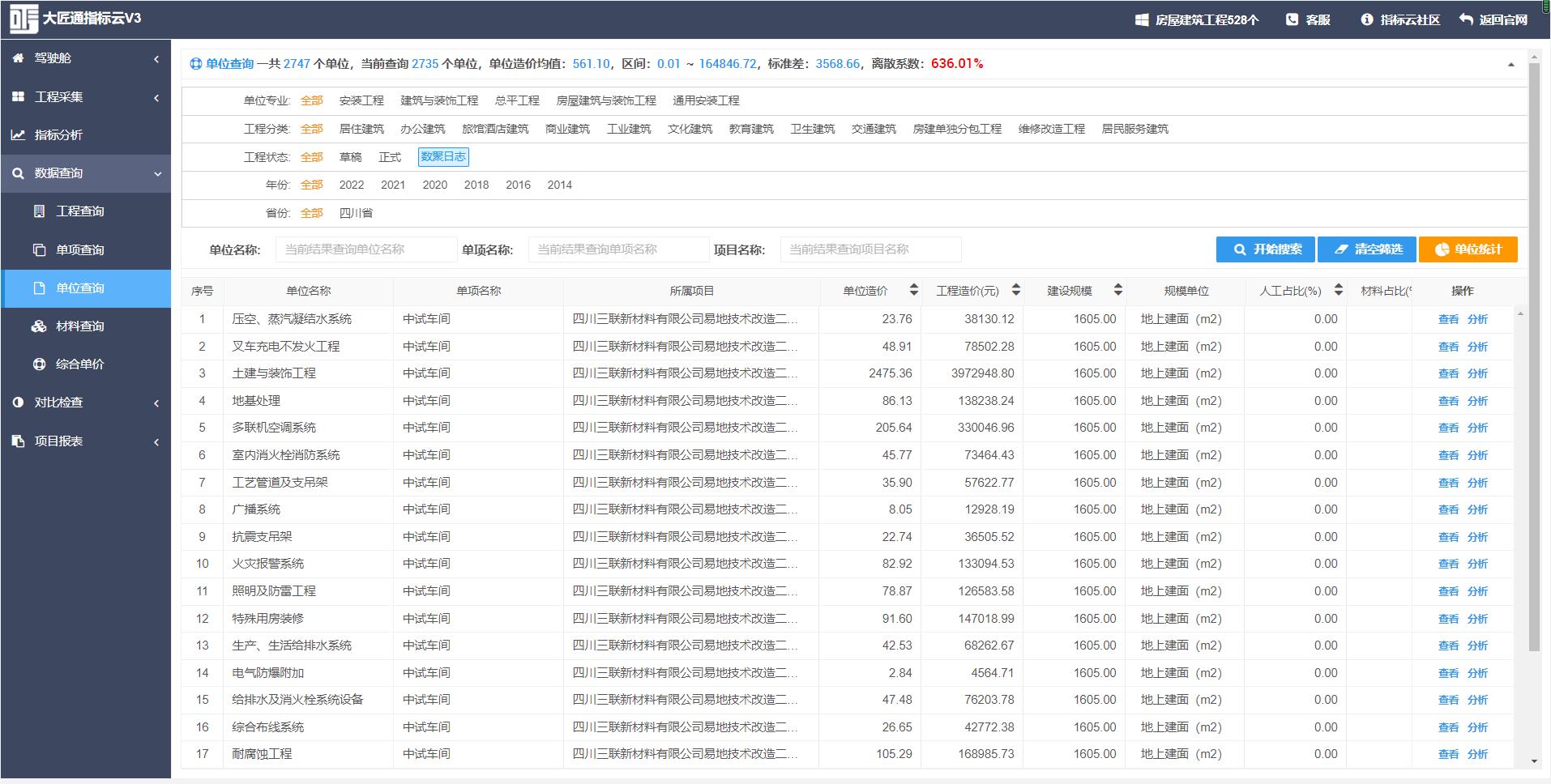Filter 工程分类 by 工业建筑
Viewport: 1551px width, 784px height.
pos(629,129)
